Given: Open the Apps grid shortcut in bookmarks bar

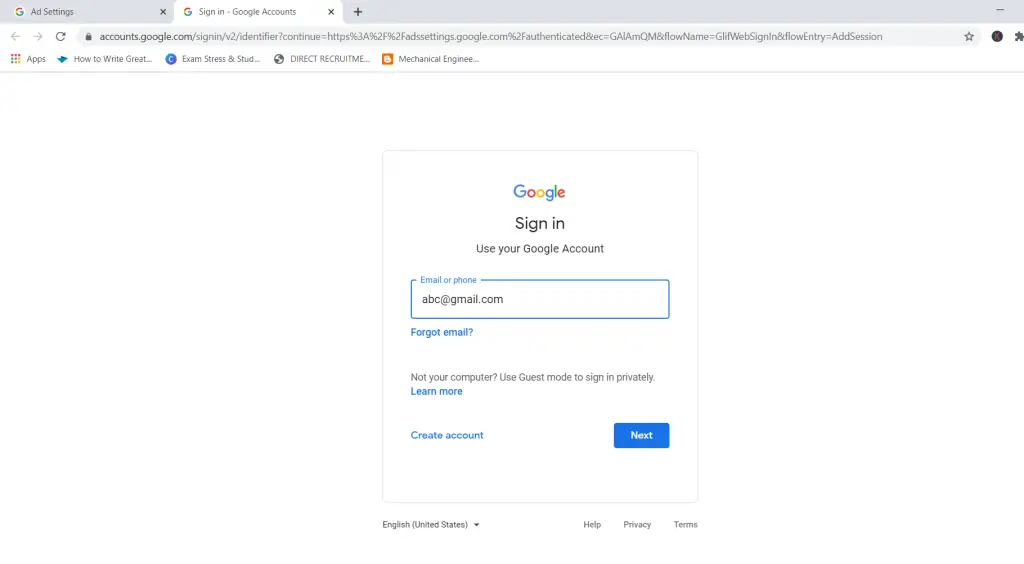Looking at the screenshot, I should 28,59.
